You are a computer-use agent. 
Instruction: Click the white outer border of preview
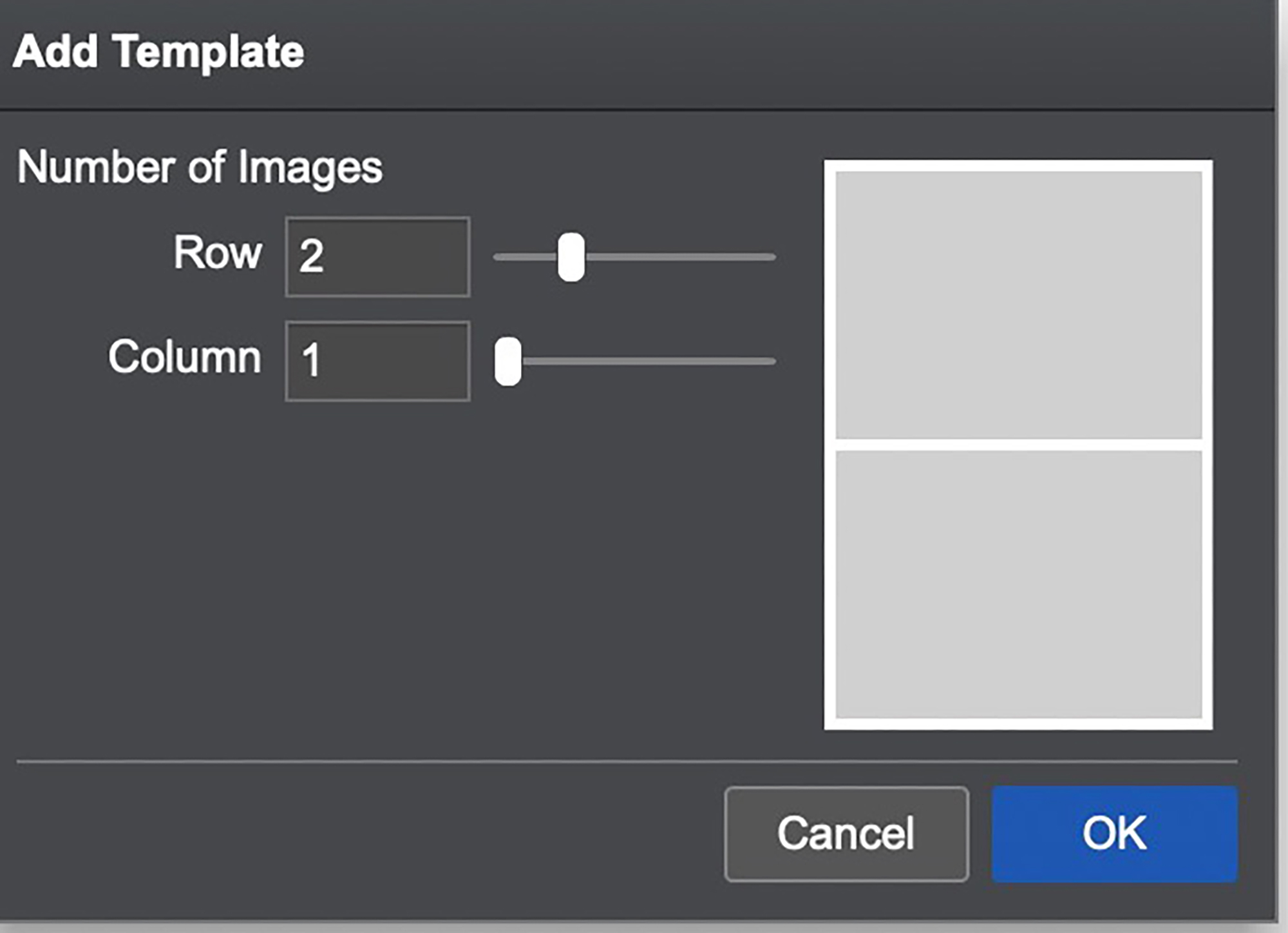(1019, 166)
